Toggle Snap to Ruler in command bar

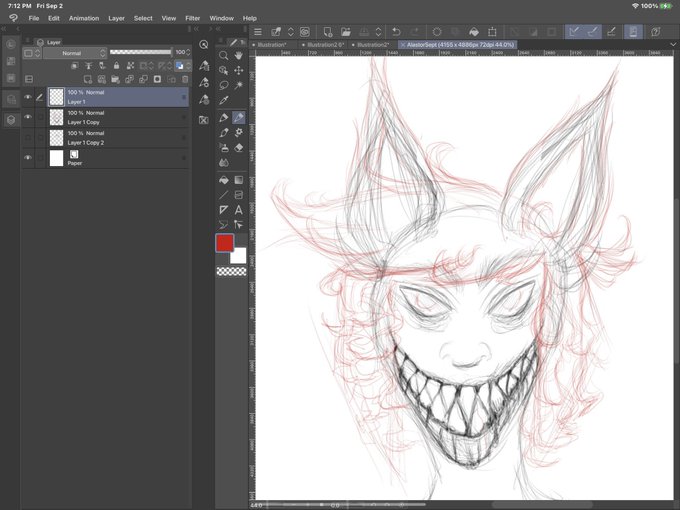574,32
